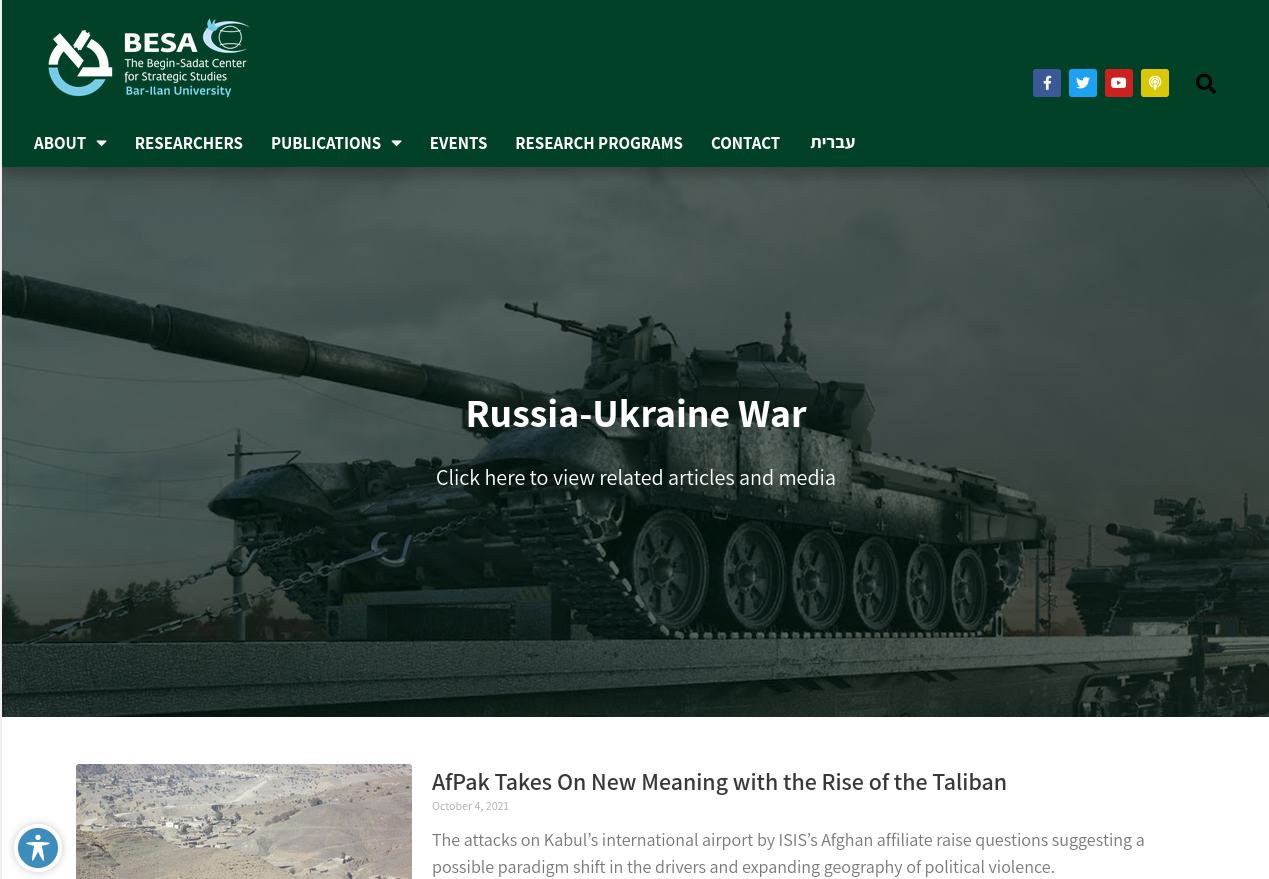The image size is (1269, 879).
Task: Click the magnifying glass search icon
Action: 1205,84
